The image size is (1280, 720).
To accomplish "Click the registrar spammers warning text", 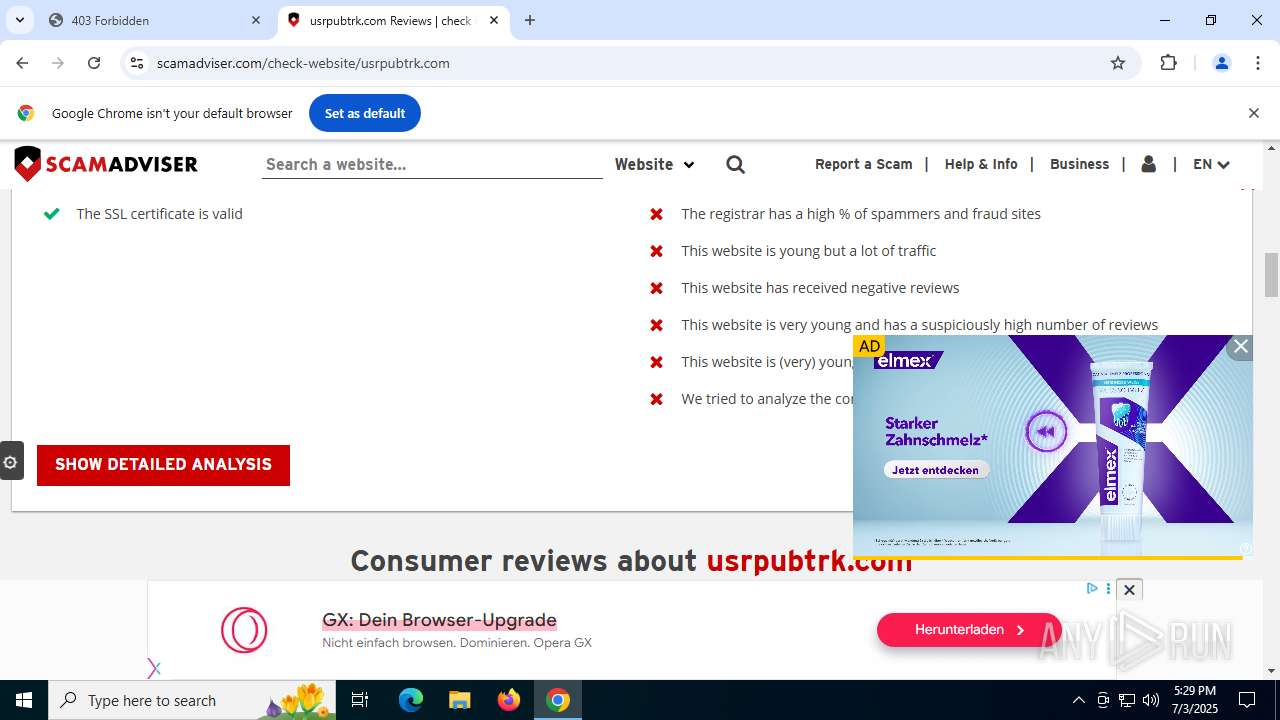I will pos(861,214).
